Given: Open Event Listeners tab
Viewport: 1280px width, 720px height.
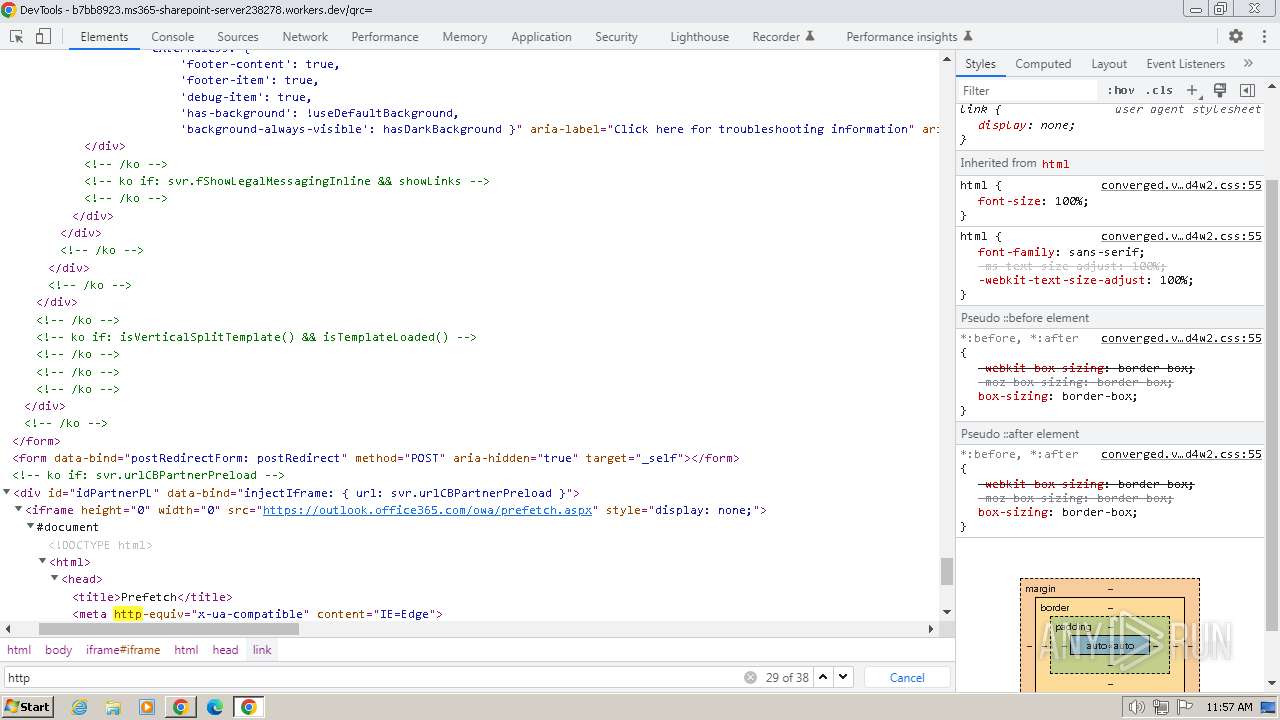Looking at the screenshot, I should click(x=1185, y=63).
